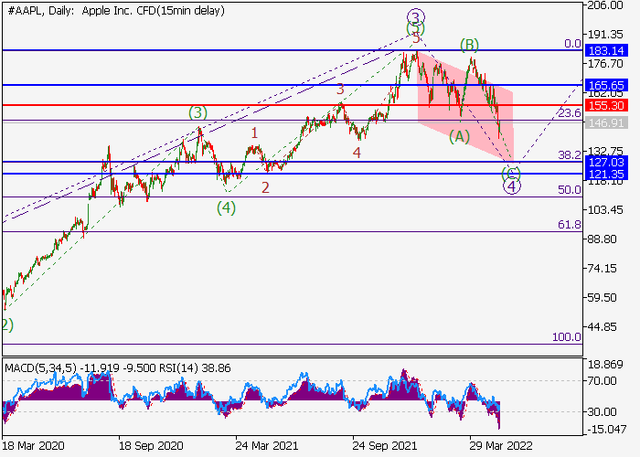Image resolution: width=640 pixels, height=457 pixels.
Task: Select the green (B) wave label
Action: [x=470, y=45]
